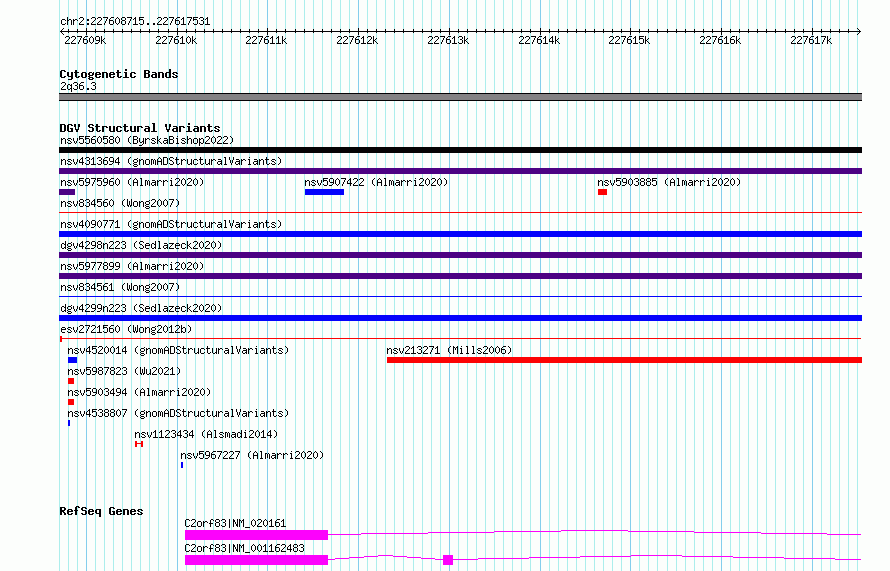The width and height of the screenshot is (890, 571).
Task: Open the dgv4298n223 (Sedlazeck2020) label
Action: [x=141, y=245]
